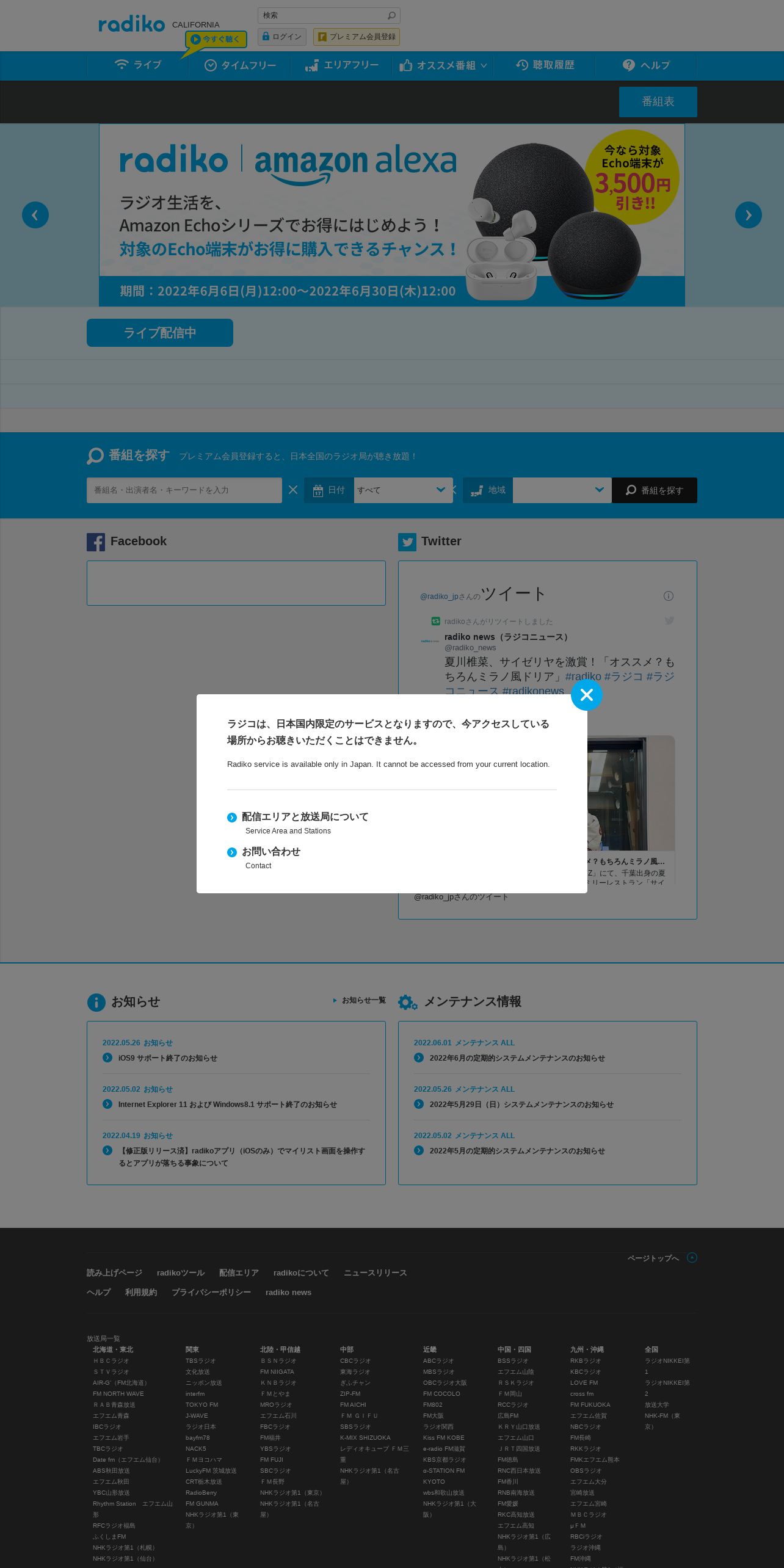Open the radiko news footer link
The image size is (784, 1568).
[x=288, y=1292]
